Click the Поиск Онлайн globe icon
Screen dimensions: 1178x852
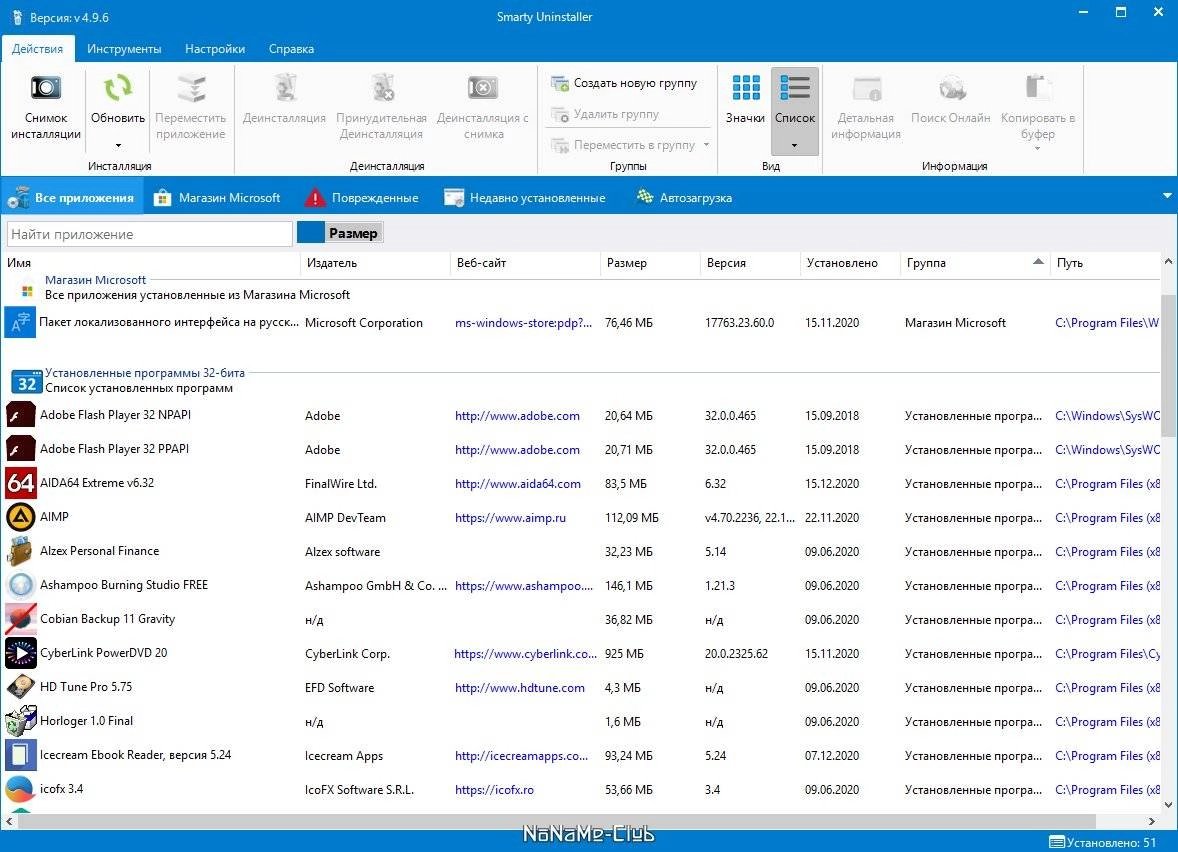click(x=951, y=88)
